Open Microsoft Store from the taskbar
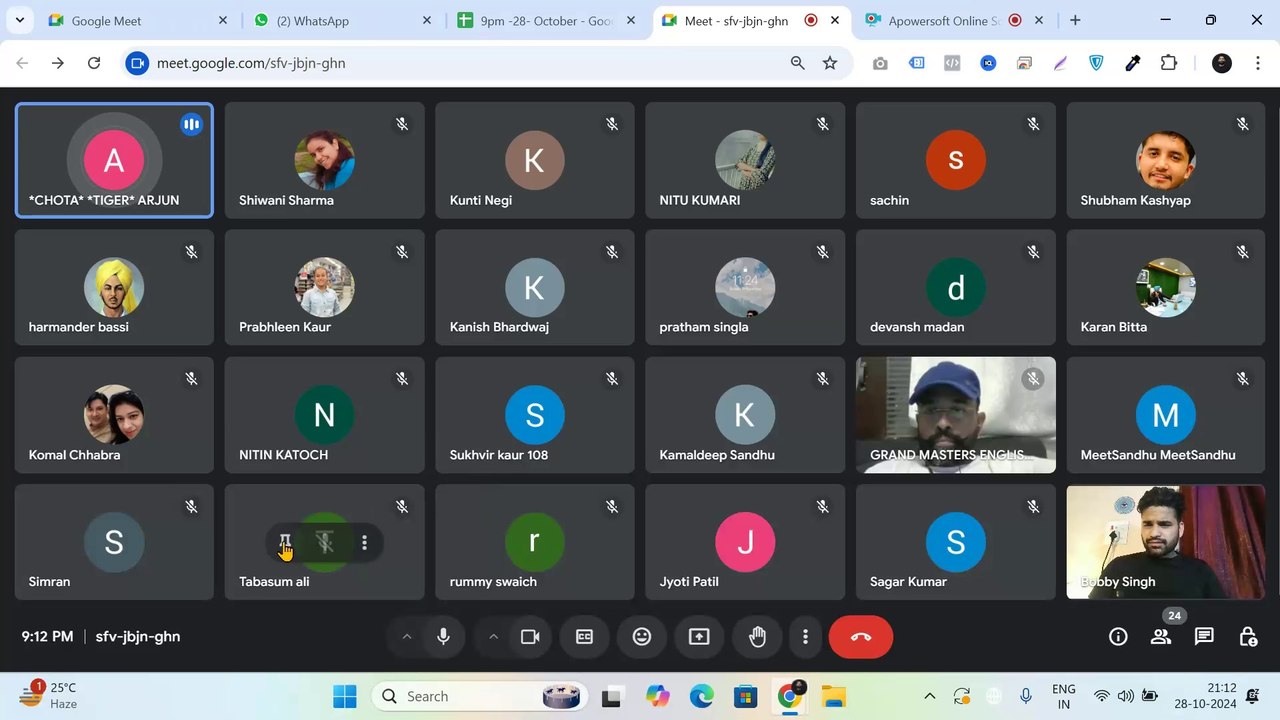 [x=746, y=696]
